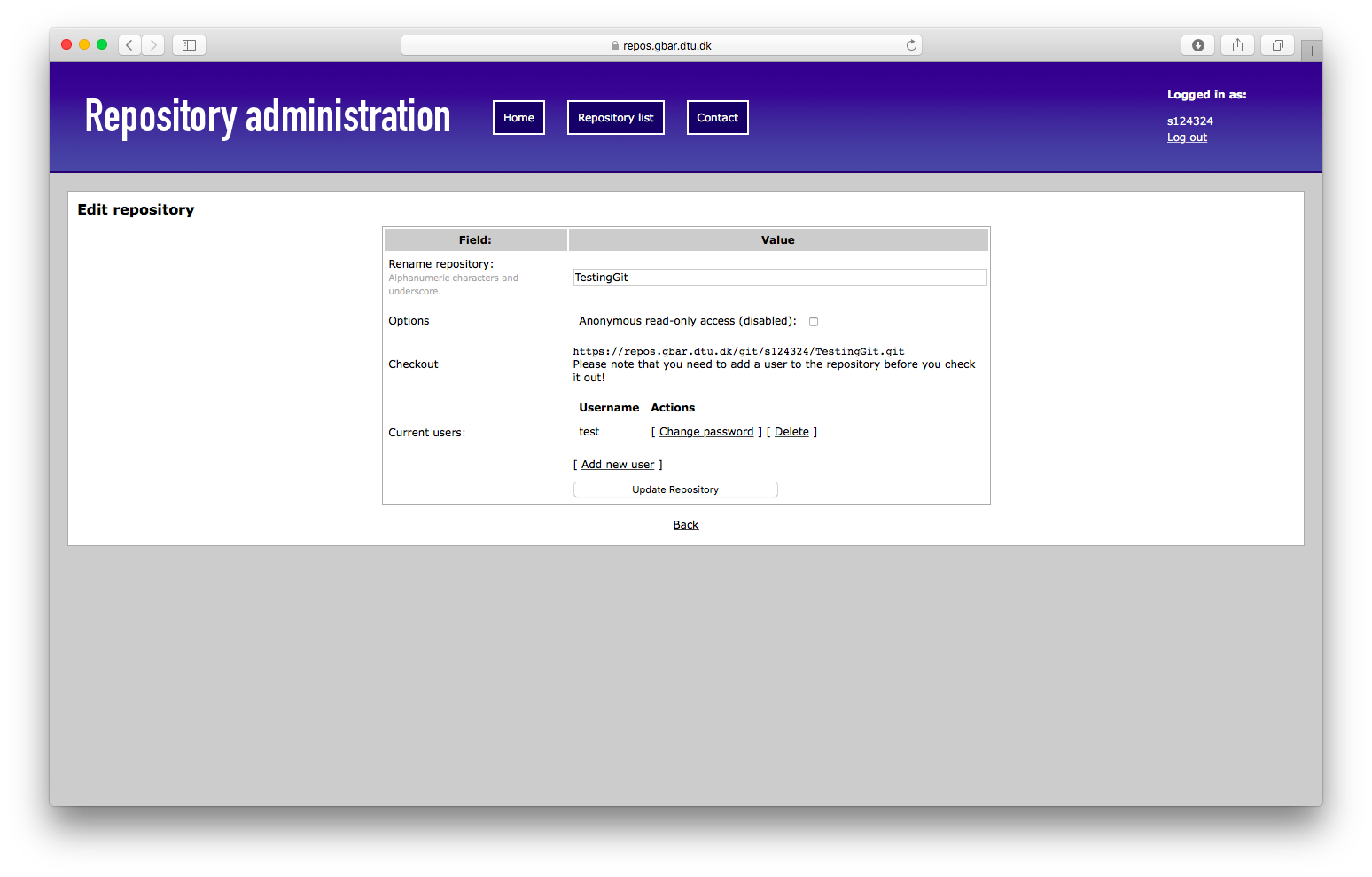This screenshot has height=877, width=1372.
Task: Open the Share button in the toolbar
Action: click(x=1237, y=45)
